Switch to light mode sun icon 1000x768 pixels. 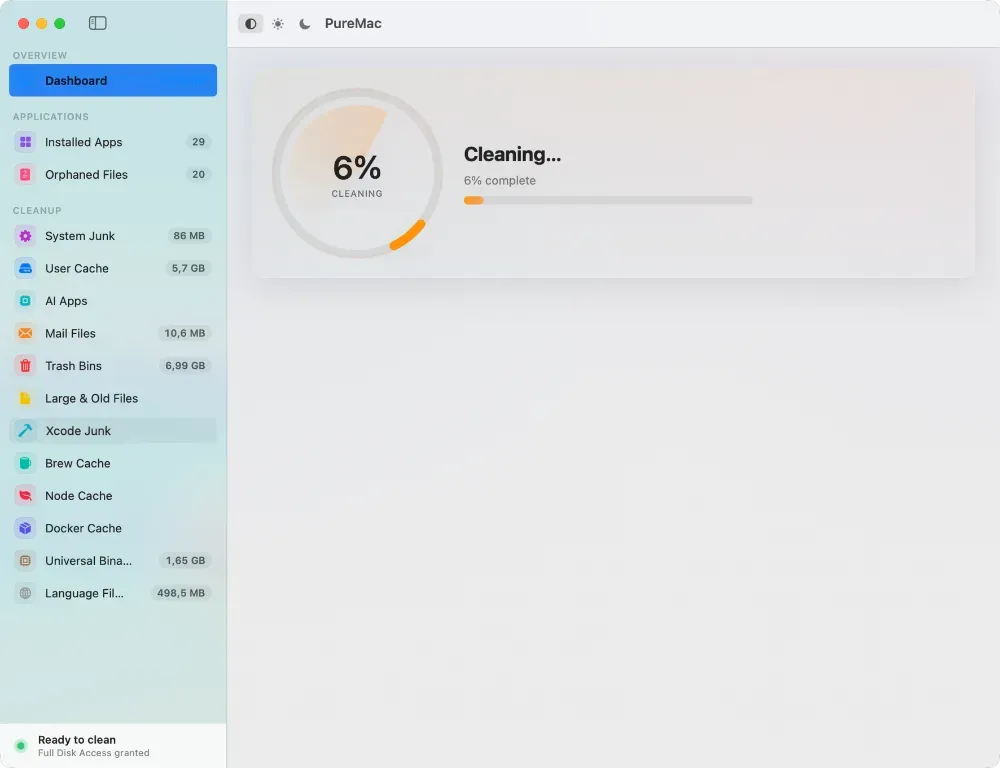click(x=278, y=24)
